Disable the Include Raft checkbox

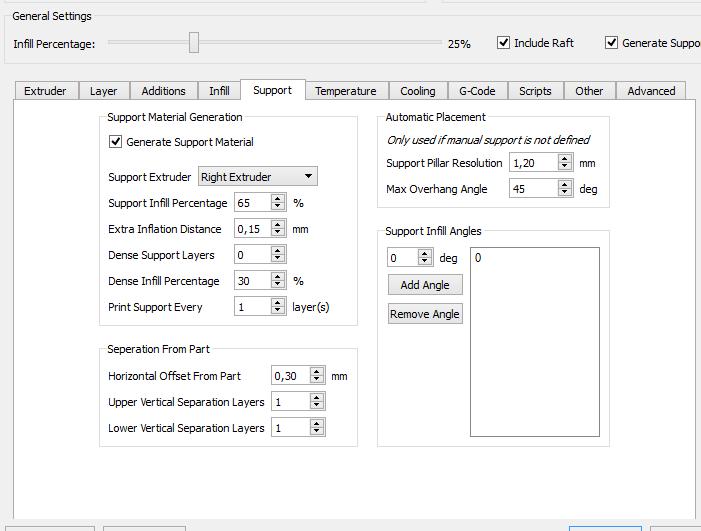pyautogui.click(x=504, y=43)
